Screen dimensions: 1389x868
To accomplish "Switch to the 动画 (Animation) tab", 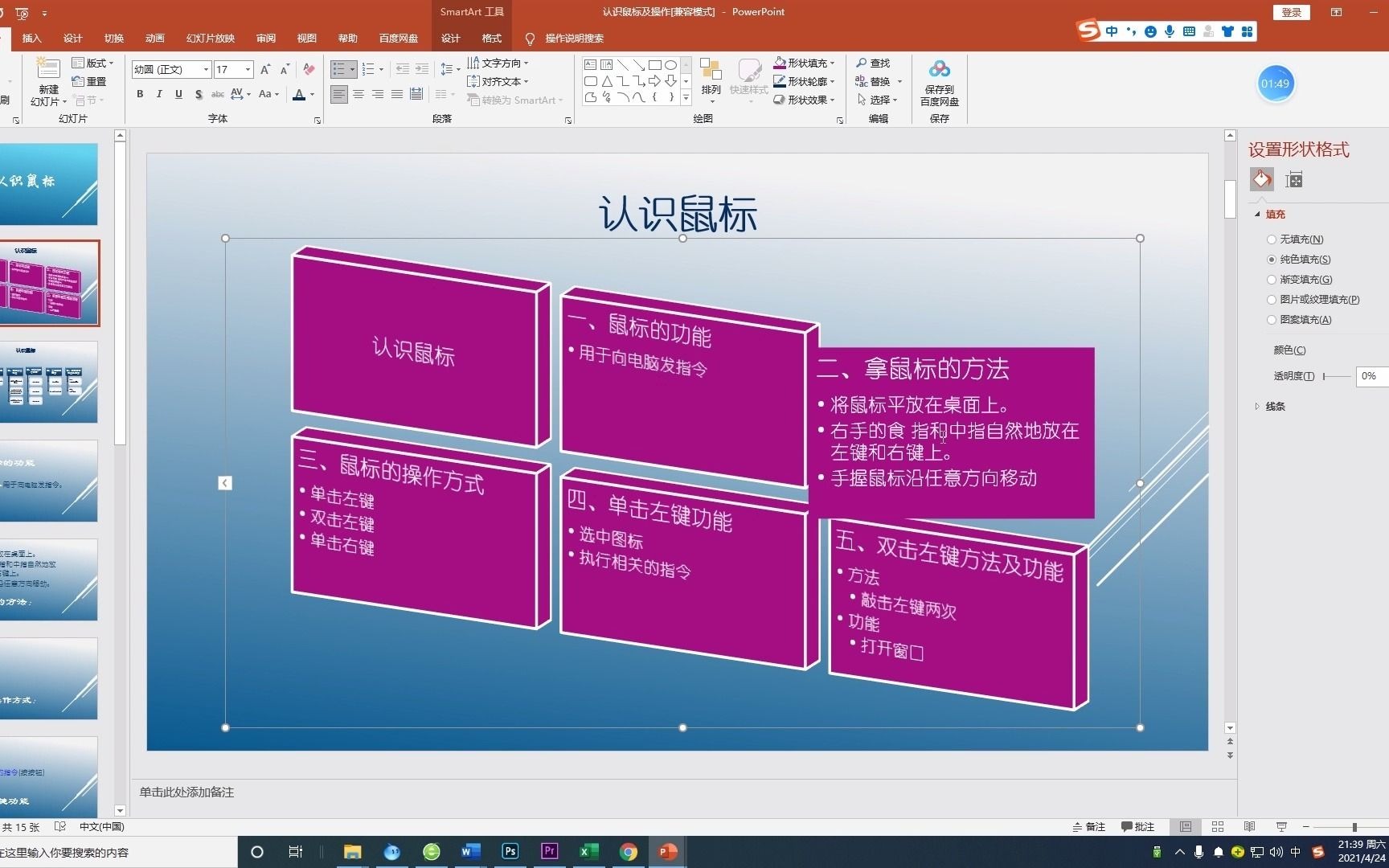I will 154,38.
